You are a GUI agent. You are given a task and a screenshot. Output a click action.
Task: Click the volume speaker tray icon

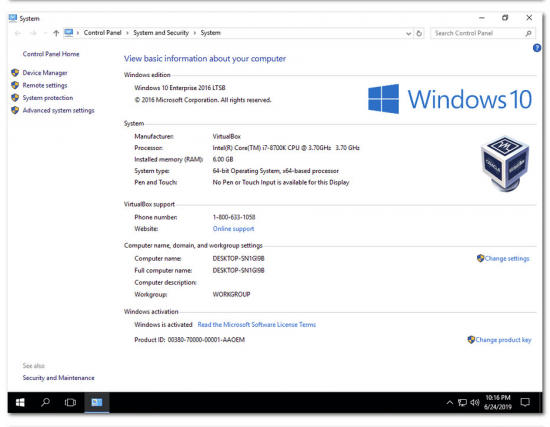(x=475, y=402)
